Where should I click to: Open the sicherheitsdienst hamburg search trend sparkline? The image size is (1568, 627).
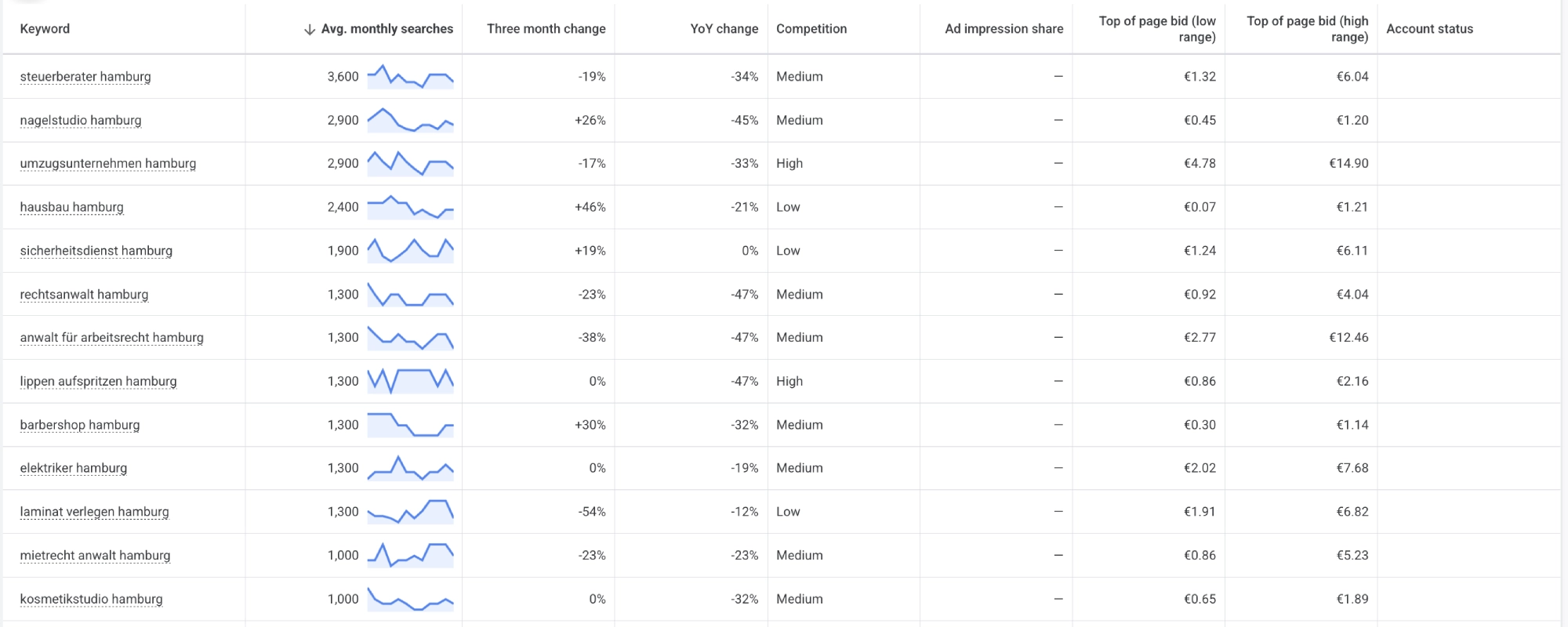(411, 251)
